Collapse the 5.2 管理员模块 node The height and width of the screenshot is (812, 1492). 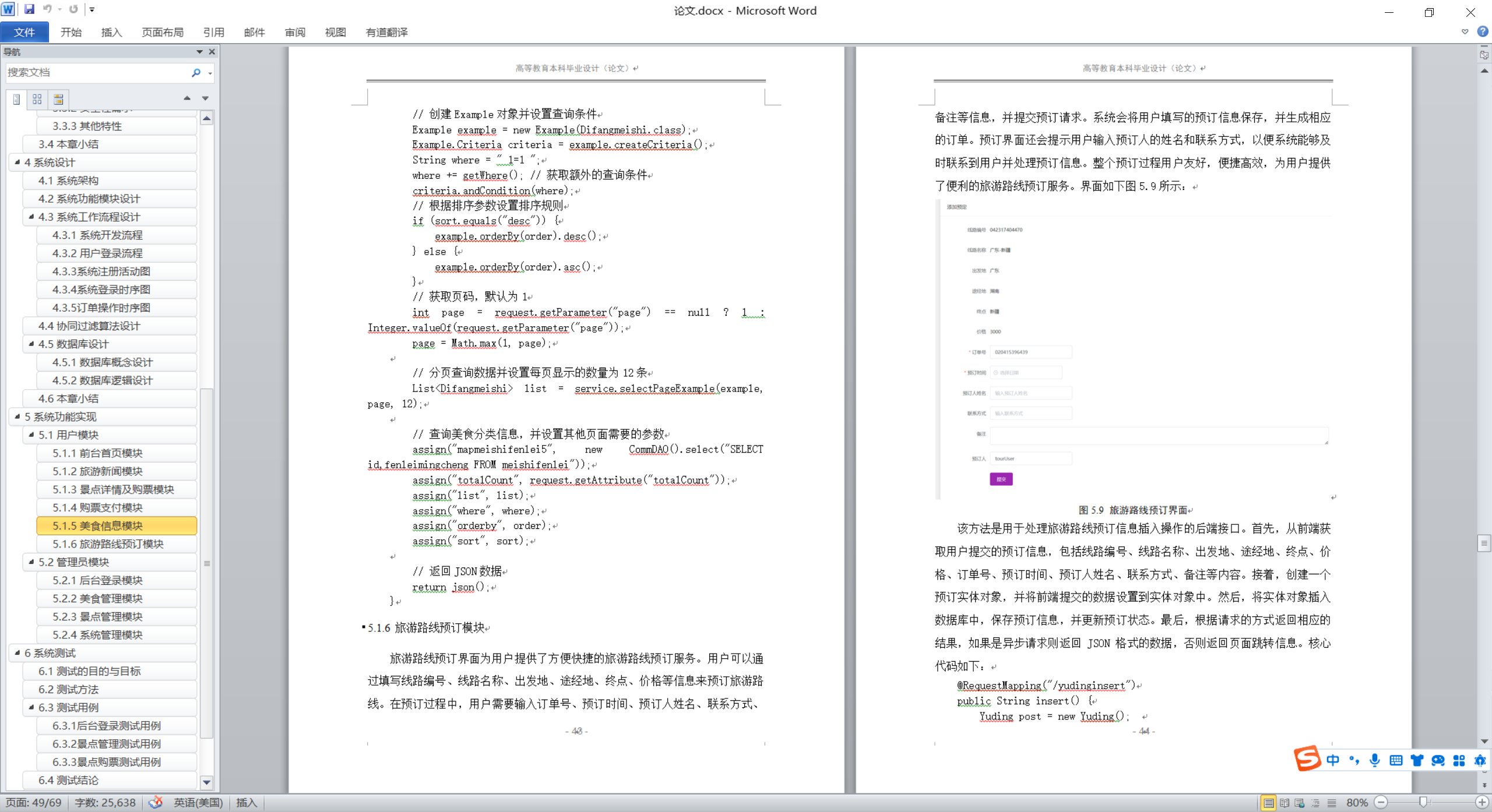tap(31, 562)
